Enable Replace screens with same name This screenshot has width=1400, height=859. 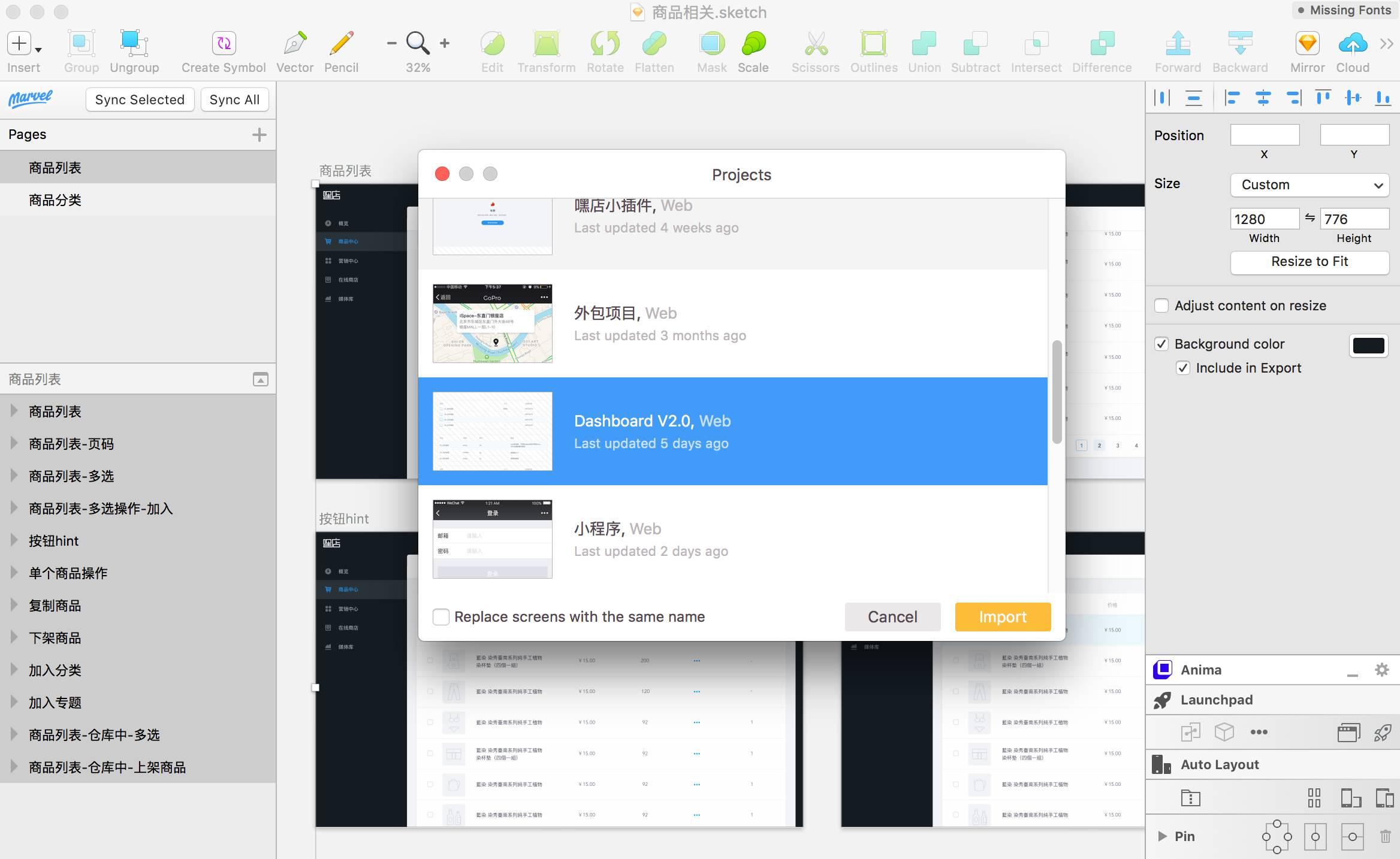click(x=441, y=617)
